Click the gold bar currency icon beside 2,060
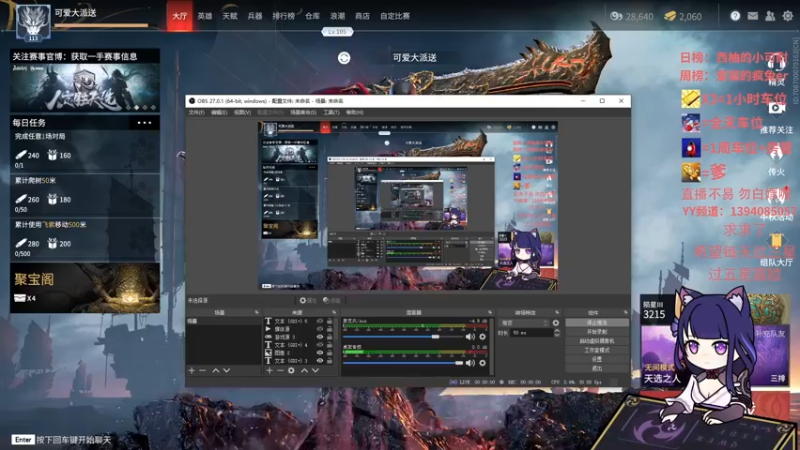The width and height of the screenshot is (800, 450). [670, 16]
